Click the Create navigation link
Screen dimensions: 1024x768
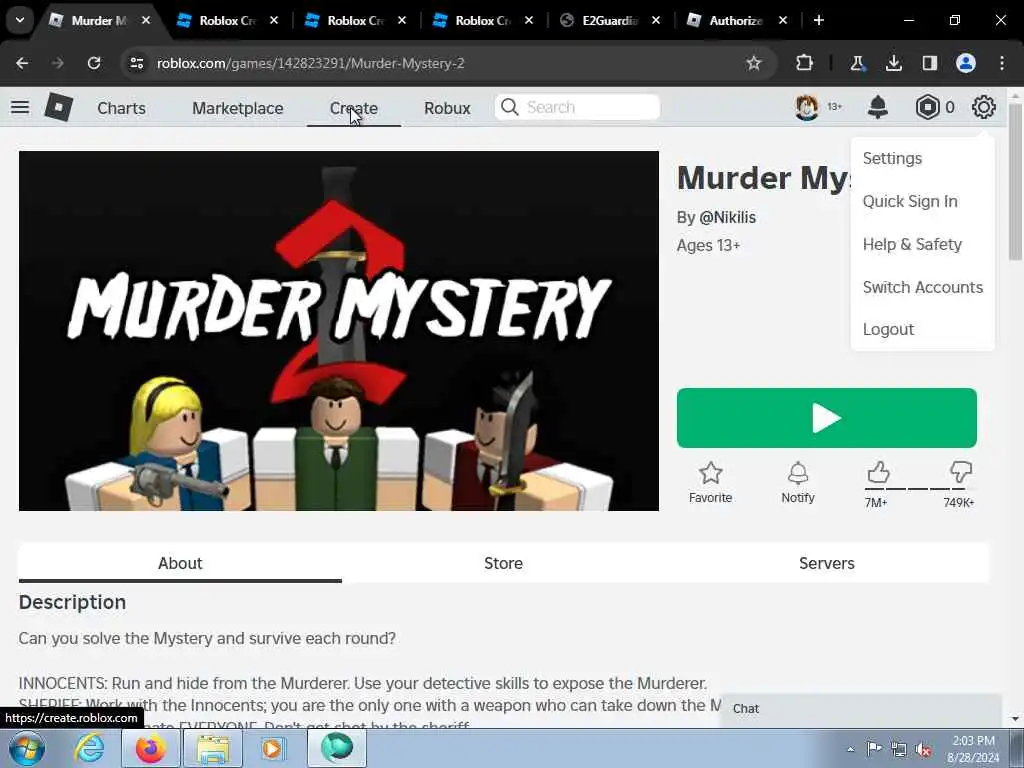click(x=353, y=108)
